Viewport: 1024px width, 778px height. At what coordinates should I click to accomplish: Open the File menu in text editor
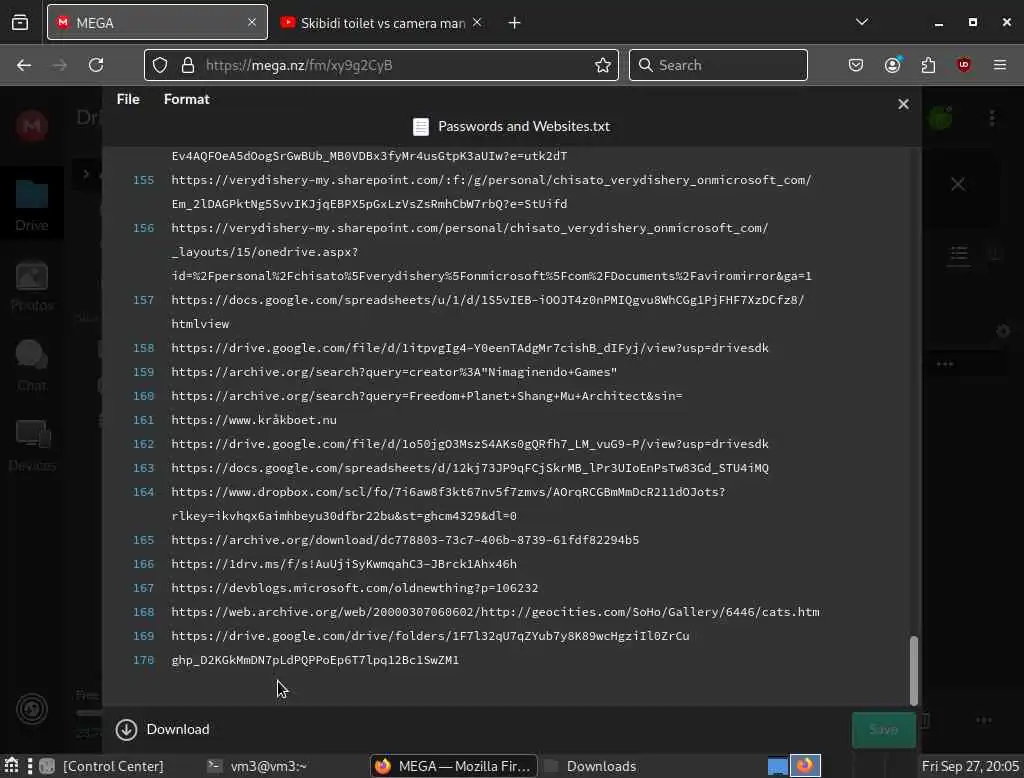click(x=128, y=99)
